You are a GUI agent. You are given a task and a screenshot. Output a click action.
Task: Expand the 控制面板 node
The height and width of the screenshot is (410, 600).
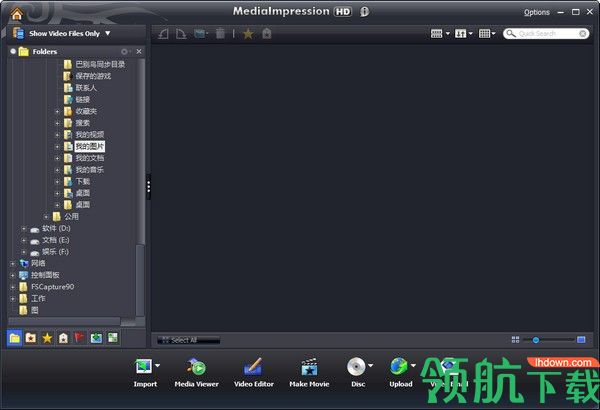(x=12, y=276)
